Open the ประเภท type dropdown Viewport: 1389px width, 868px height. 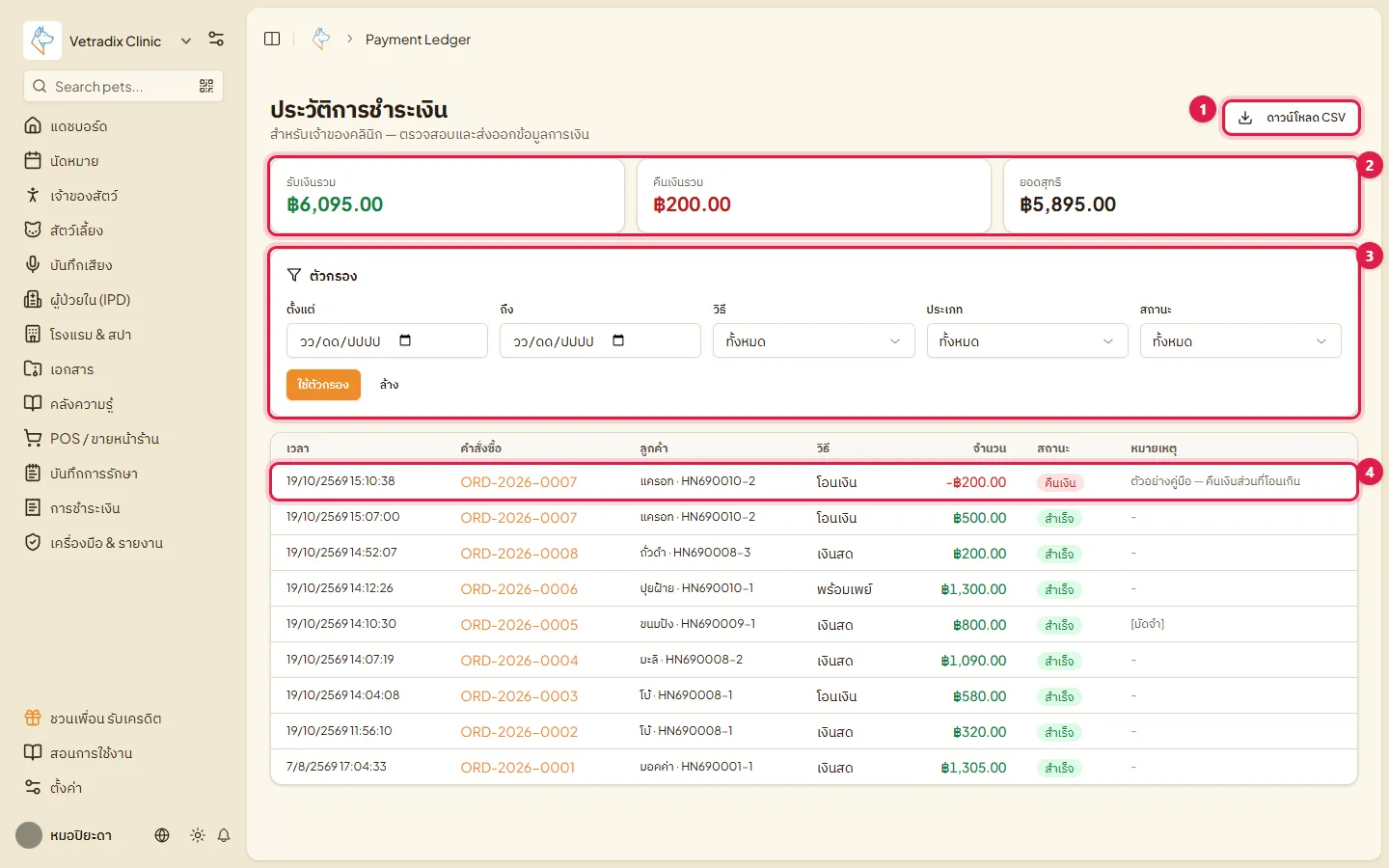coord(1027,340)
